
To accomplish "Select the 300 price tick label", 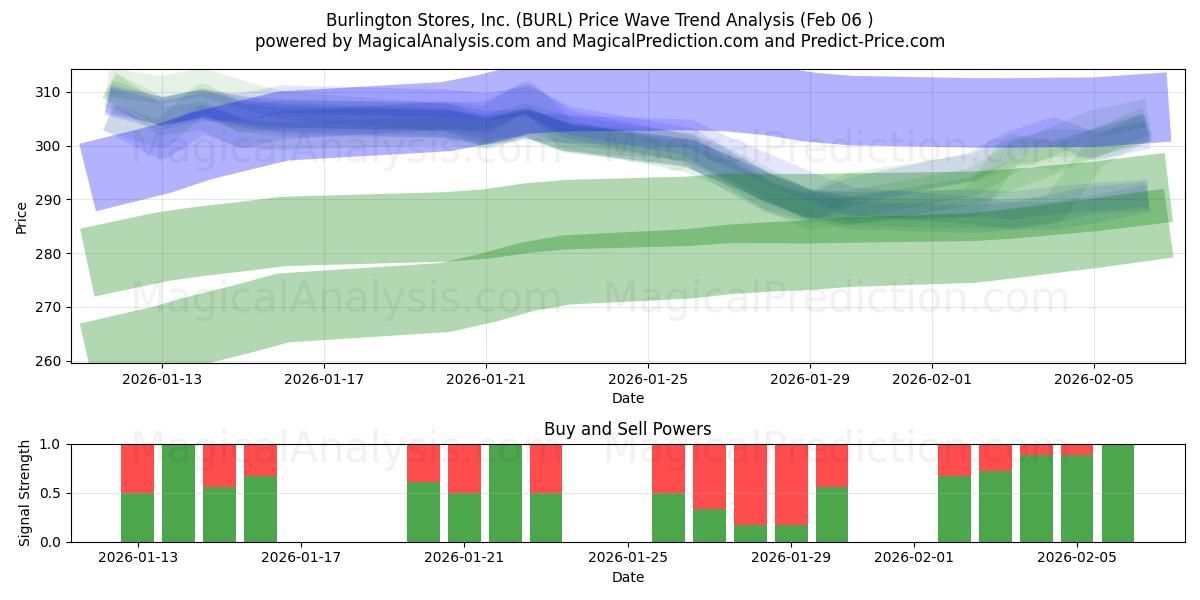I will pos(50,146).
